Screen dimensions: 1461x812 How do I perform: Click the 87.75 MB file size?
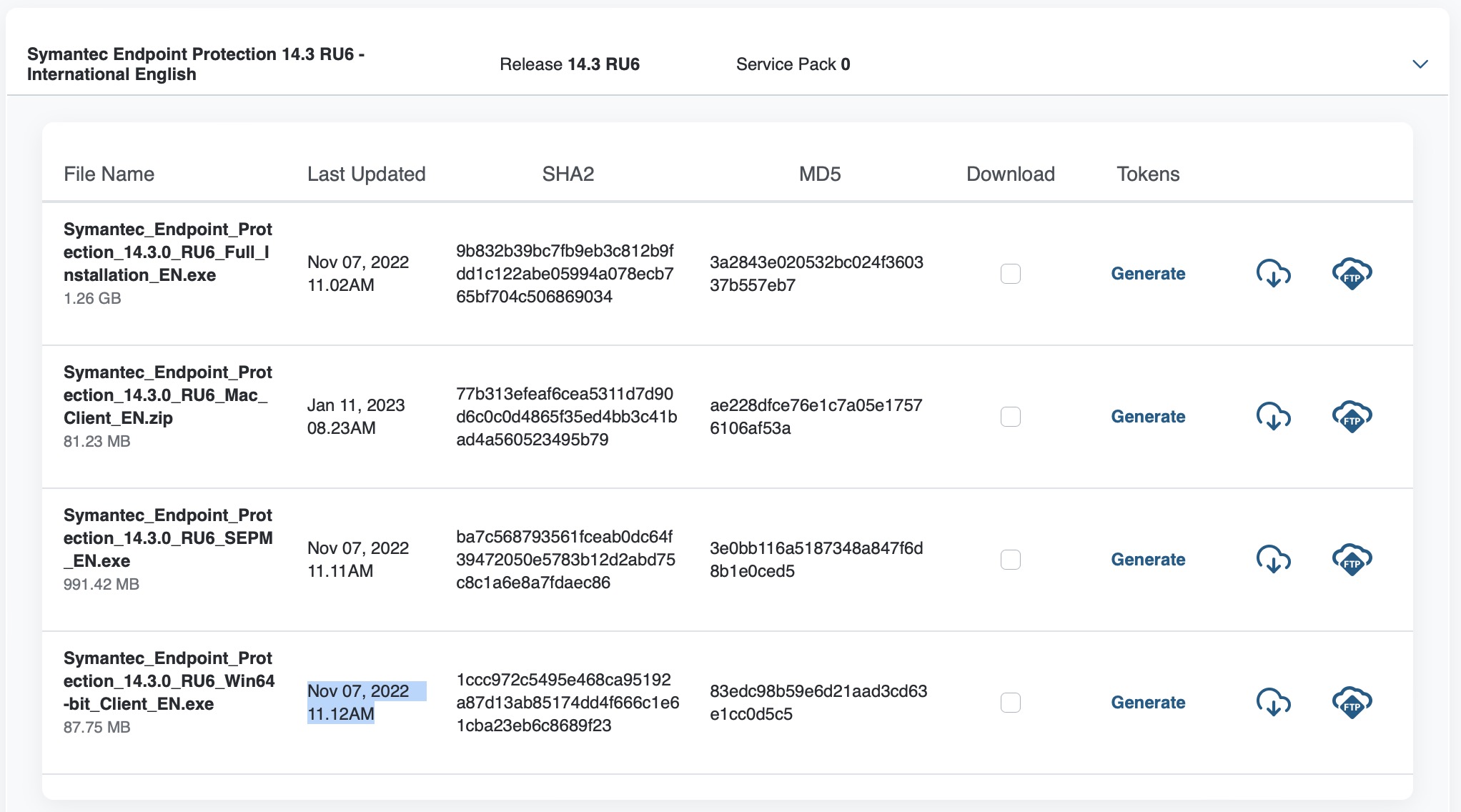coord(97,727)
